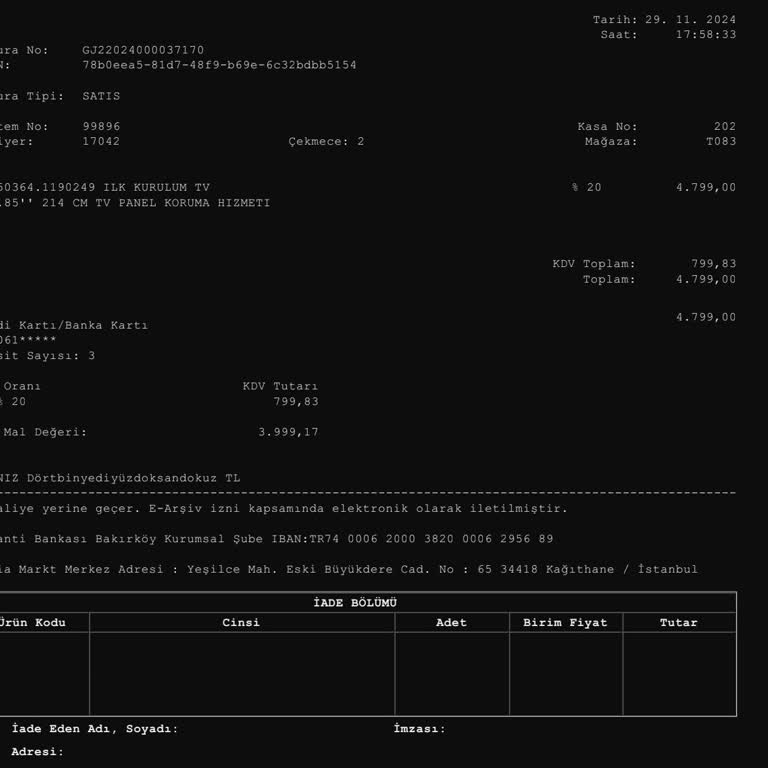Select the Çekmece: 2 text

326,142
